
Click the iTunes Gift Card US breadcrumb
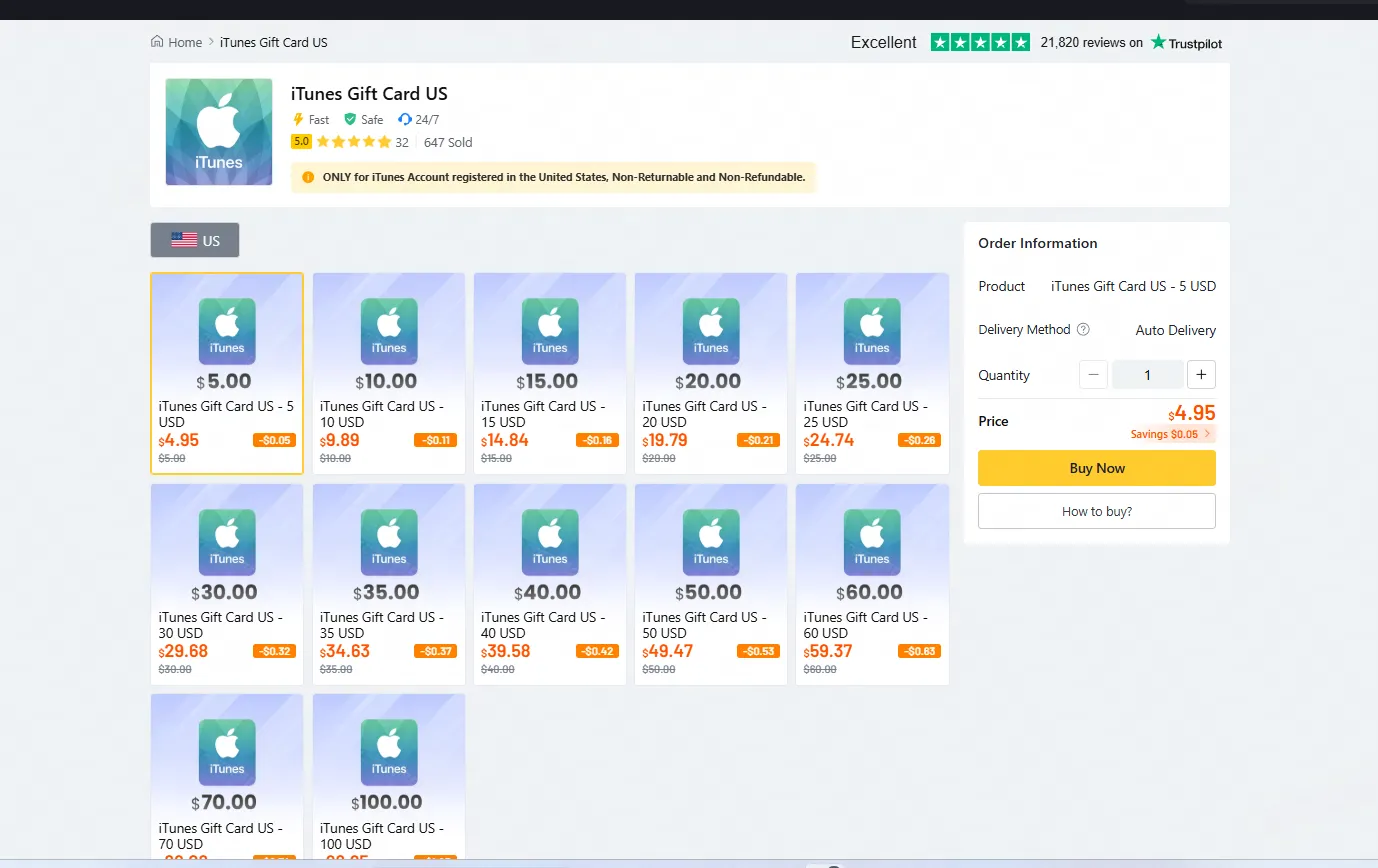(274, 42)
